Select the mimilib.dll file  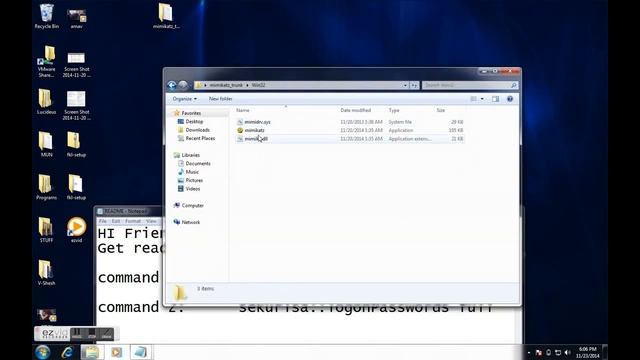(x=256, y=139)
